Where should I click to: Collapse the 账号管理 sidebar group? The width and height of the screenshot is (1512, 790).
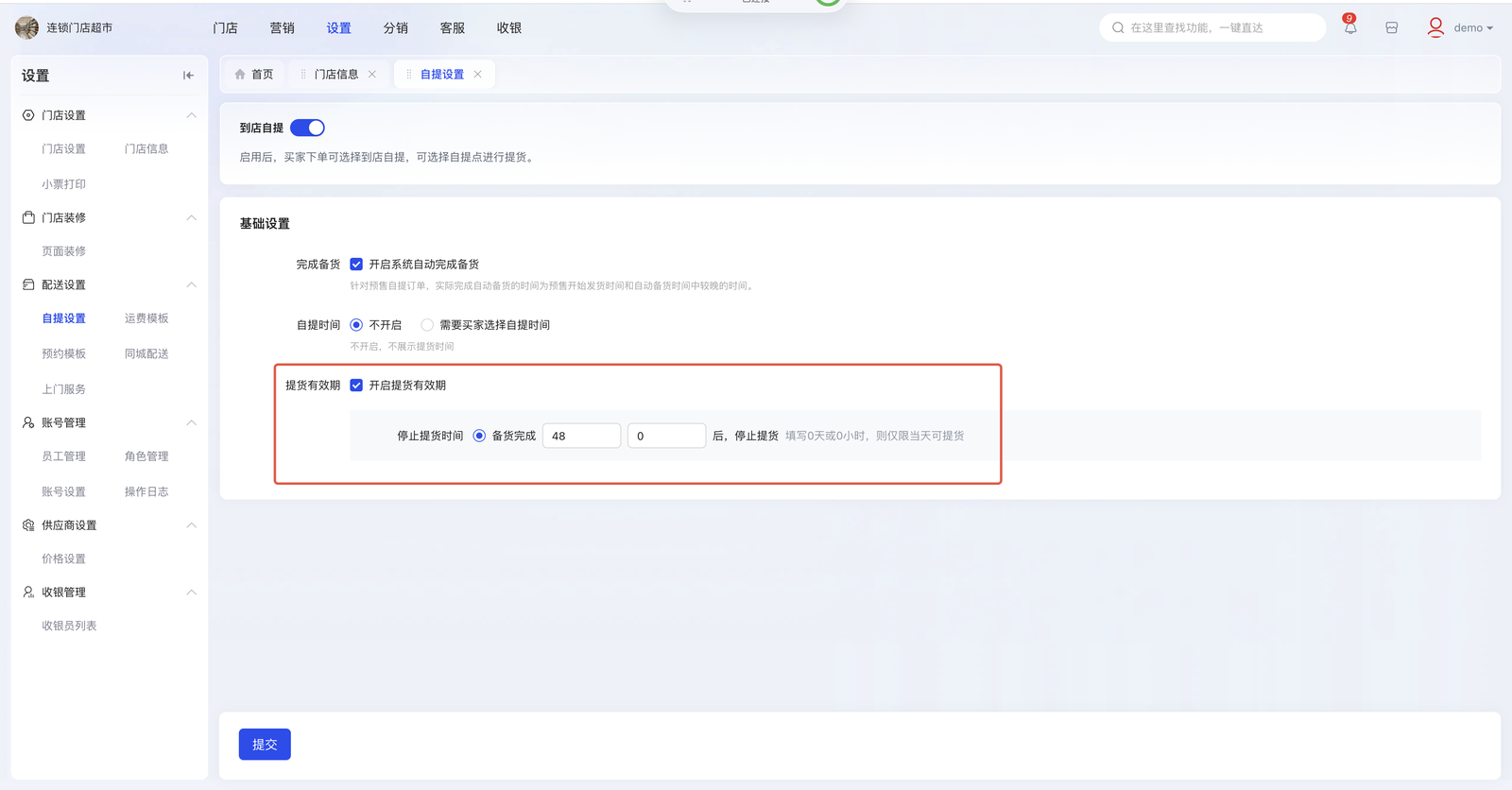(x=191, y=422)
